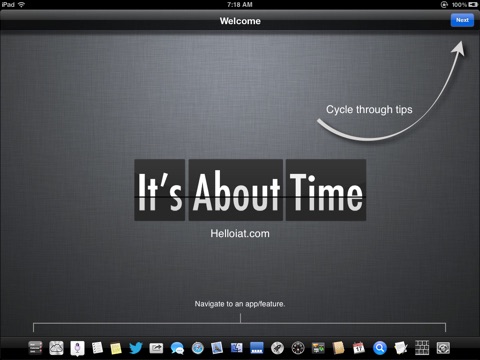Select the brown Contacts book icon
Viewport: 480px width, 360px height.
coord(338,348)
